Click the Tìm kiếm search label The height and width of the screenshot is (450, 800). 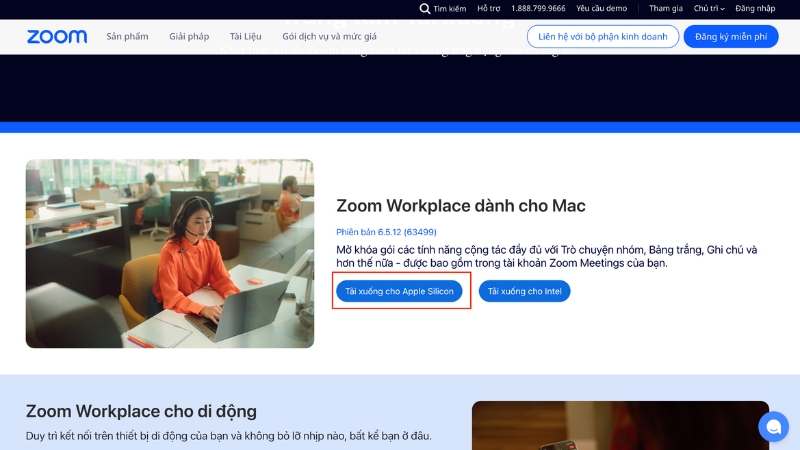click(449, 9)
